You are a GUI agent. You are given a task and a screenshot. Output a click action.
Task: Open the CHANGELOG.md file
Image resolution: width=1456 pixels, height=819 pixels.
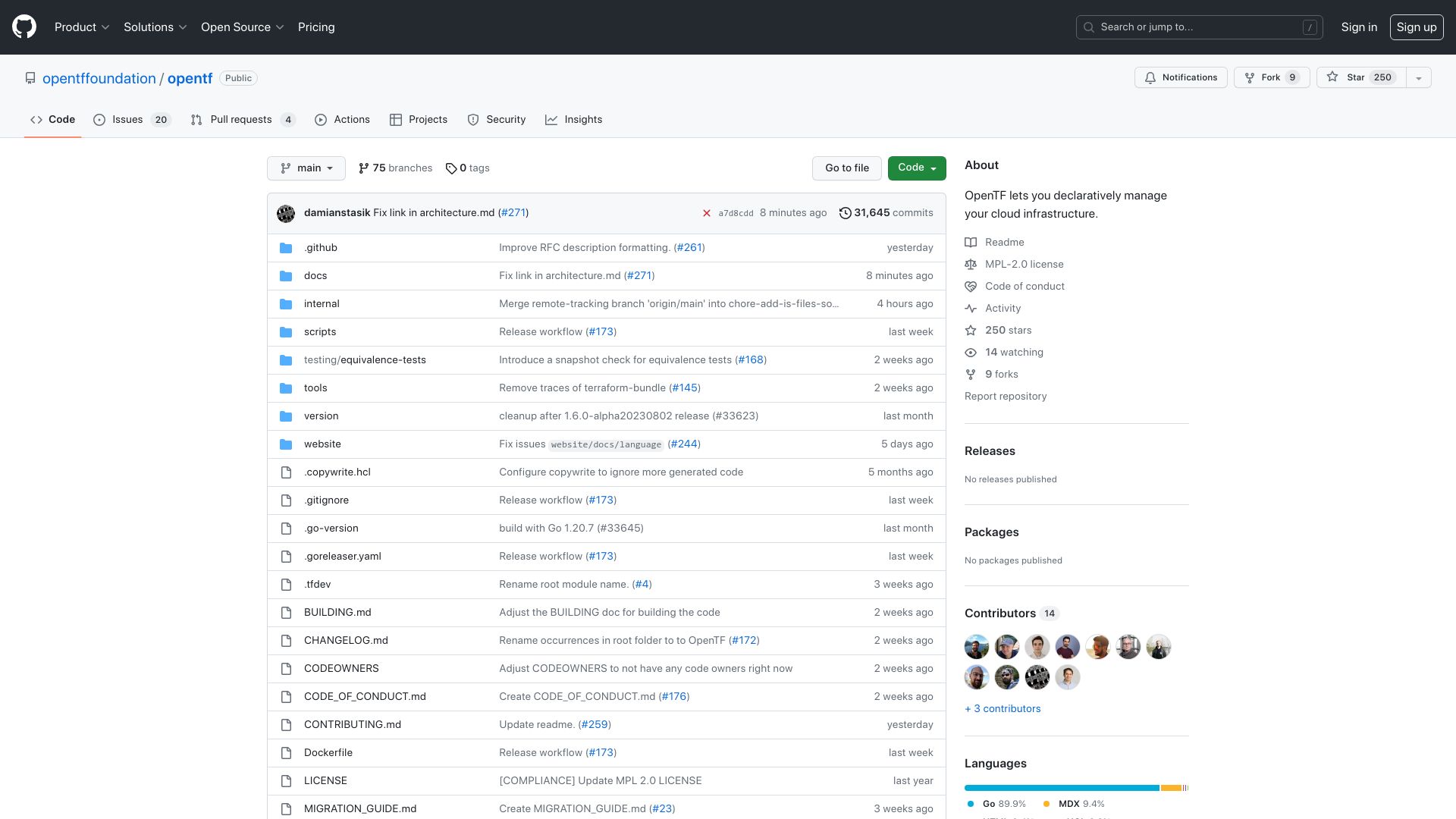[346, 641]
